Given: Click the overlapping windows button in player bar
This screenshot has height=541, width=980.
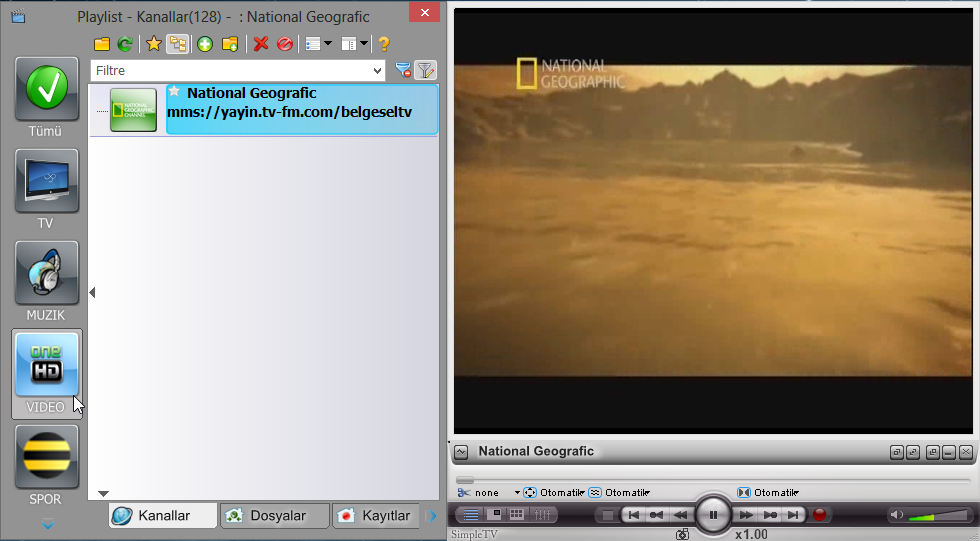Looking at the screenshot, I should [932, 452].
